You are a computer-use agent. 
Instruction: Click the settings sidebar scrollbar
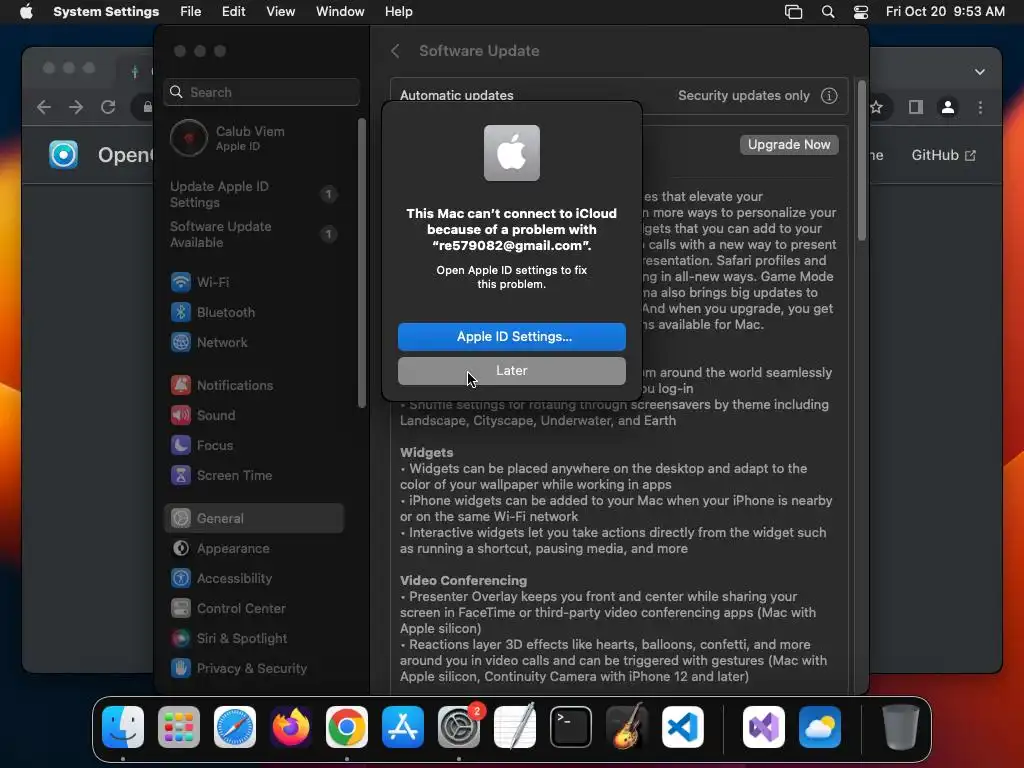pos(362,263)
